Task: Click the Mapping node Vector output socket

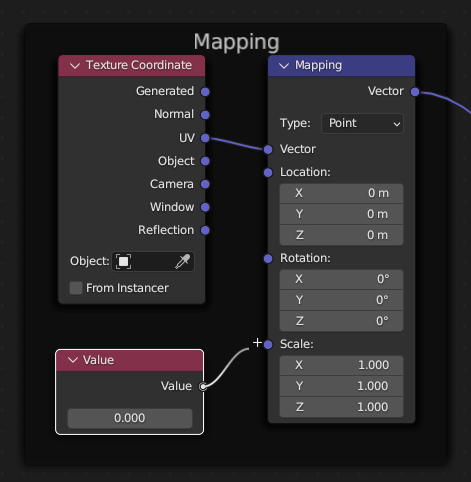Action: (x=415, y=92)
